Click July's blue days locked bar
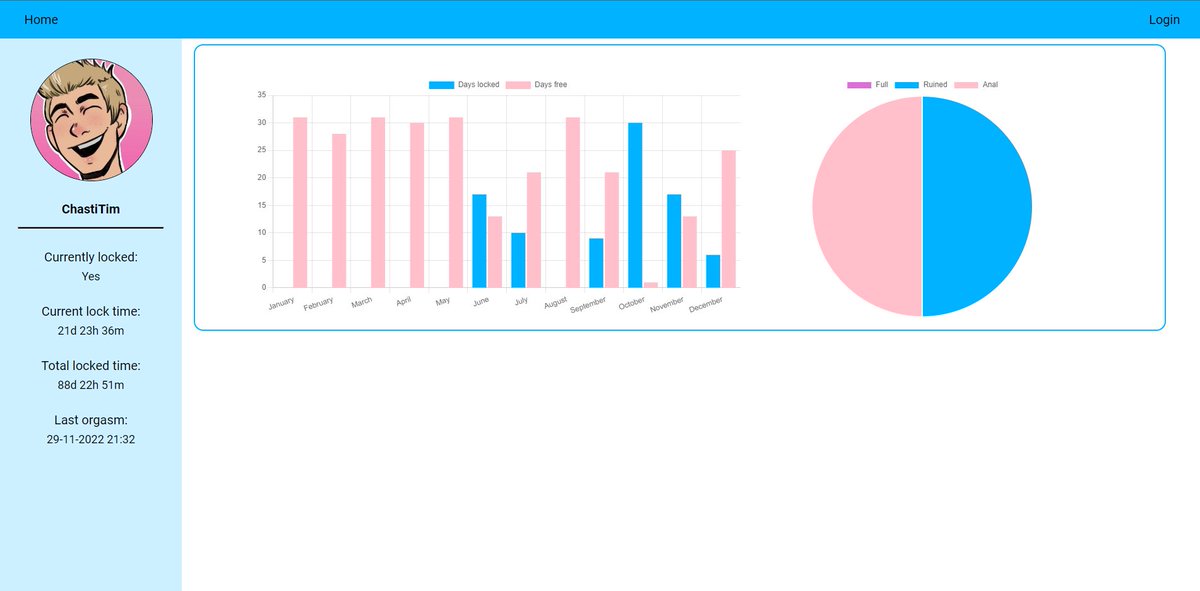The width and height of the screenshot is (1200, 591). click(x=518, y=260)
